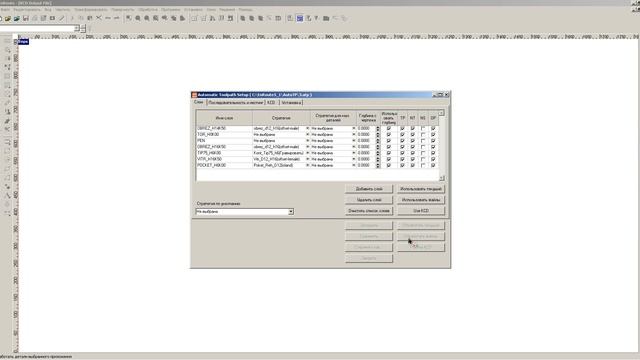
Task: Click the Удалить слой button
Action: tap(369, 200)
